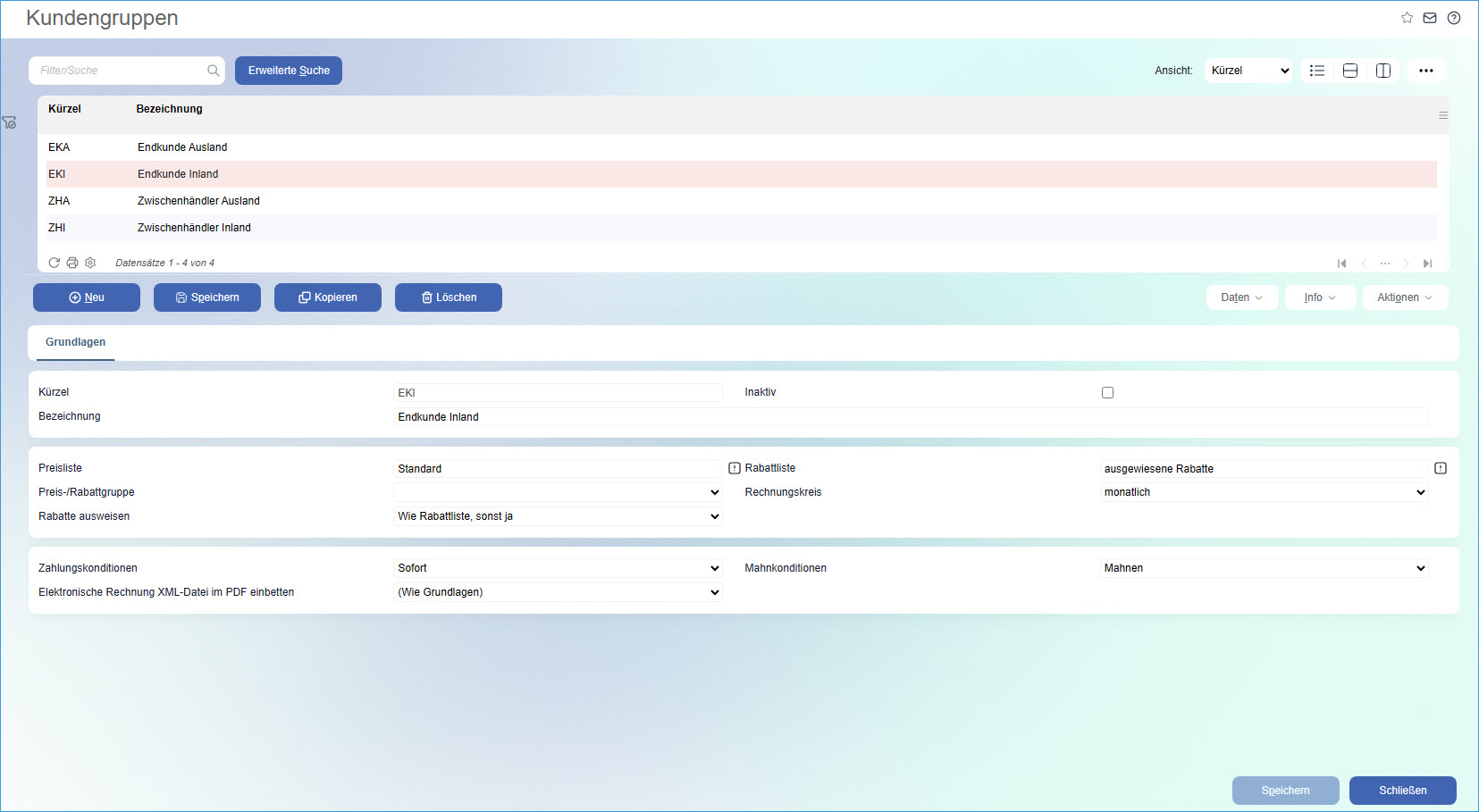Image resolution: width=1479 pixels, height=812 pixels.
Task: Click the Neu button
Action: pyautogui.click(x=87, y=297)
